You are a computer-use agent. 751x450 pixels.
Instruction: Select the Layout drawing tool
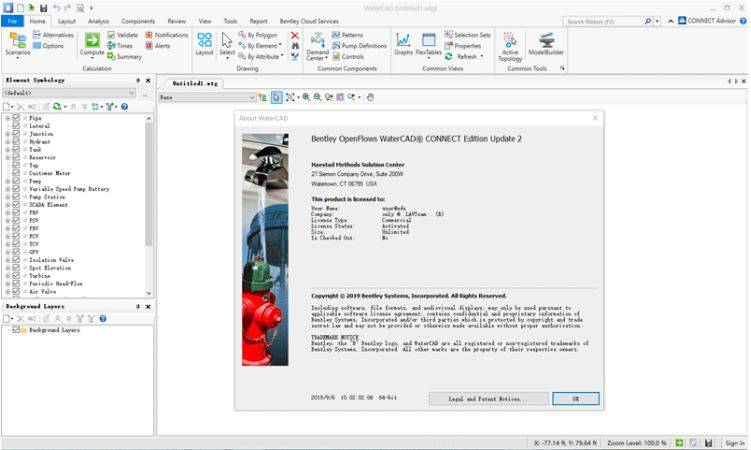205,44
